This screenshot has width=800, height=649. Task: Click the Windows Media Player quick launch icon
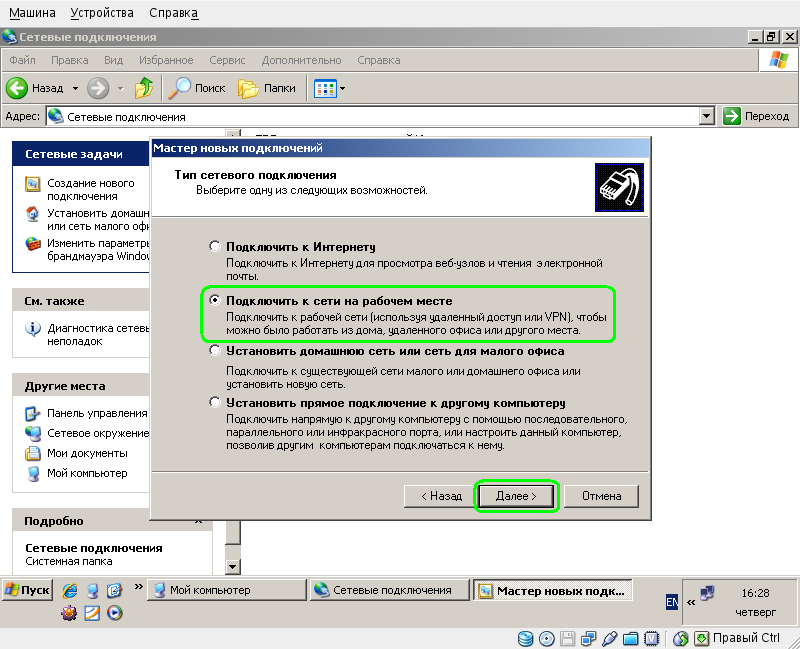click(x=115, y=613)
